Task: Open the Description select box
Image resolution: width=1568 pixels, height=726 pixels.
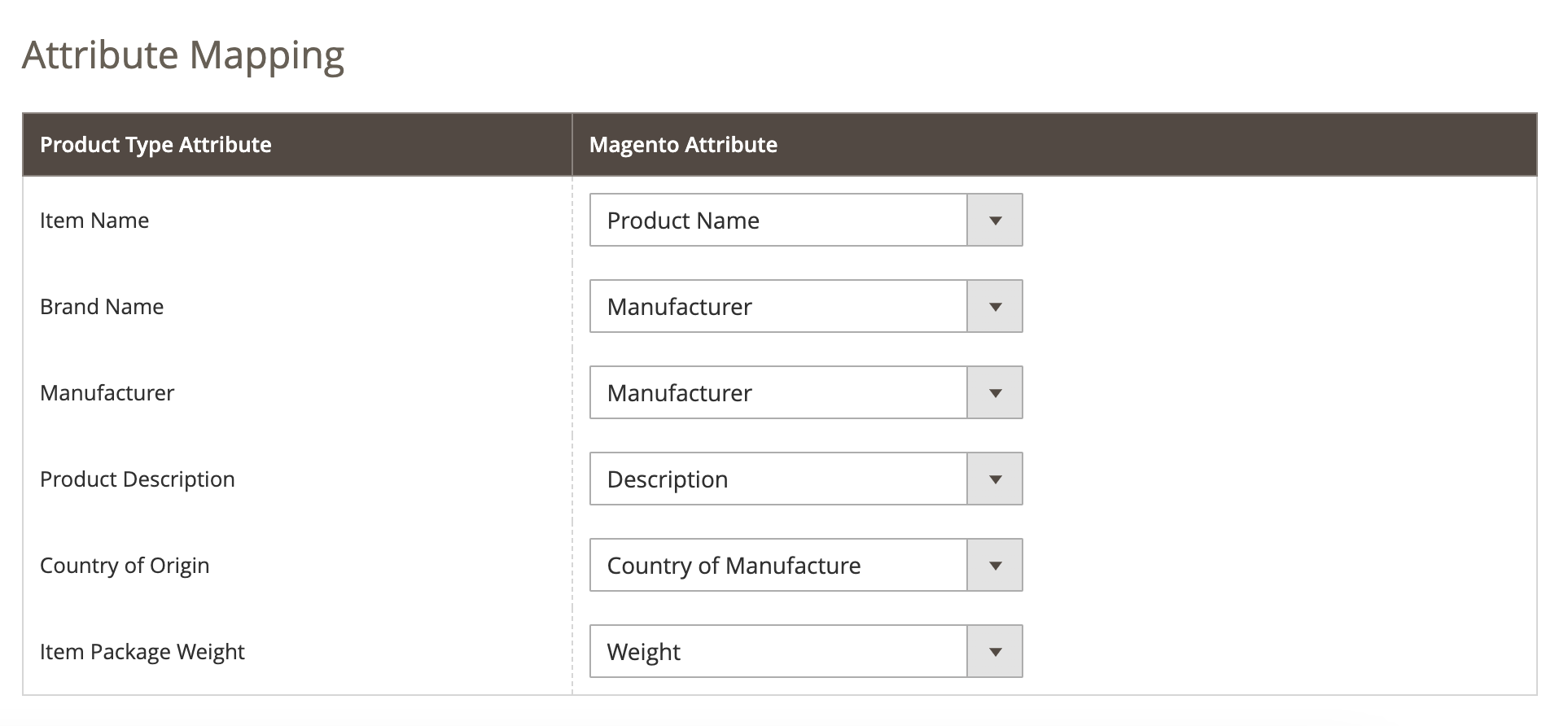Action: click(777, 479)
